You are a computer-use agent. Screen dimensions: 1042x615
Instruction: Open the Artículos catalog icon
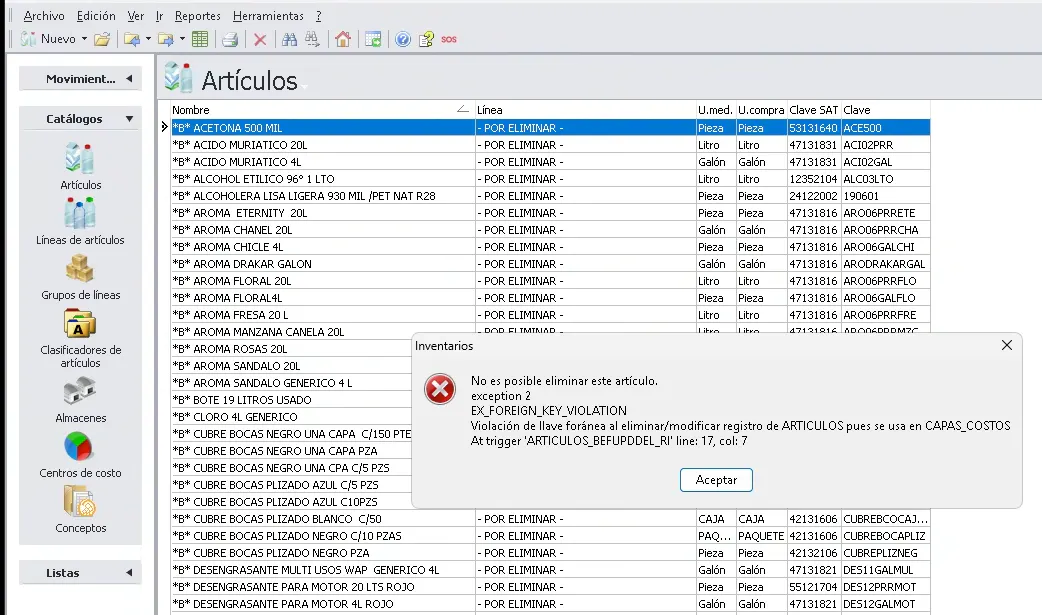[80, 160]
